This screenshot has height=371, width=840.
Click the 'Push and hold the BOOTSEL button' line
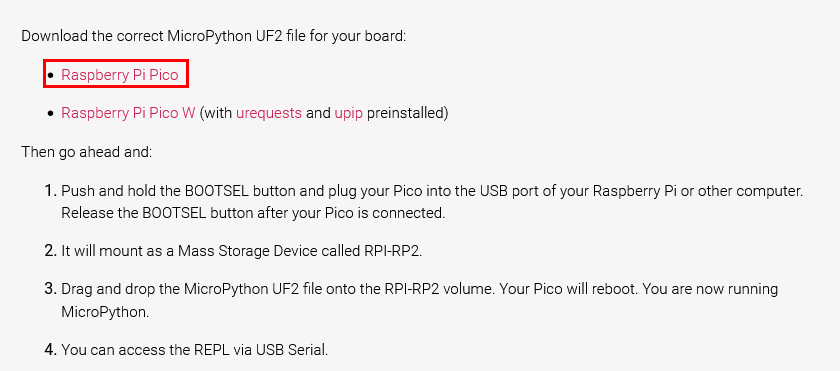pyautogui.click(x=432, y=191)
